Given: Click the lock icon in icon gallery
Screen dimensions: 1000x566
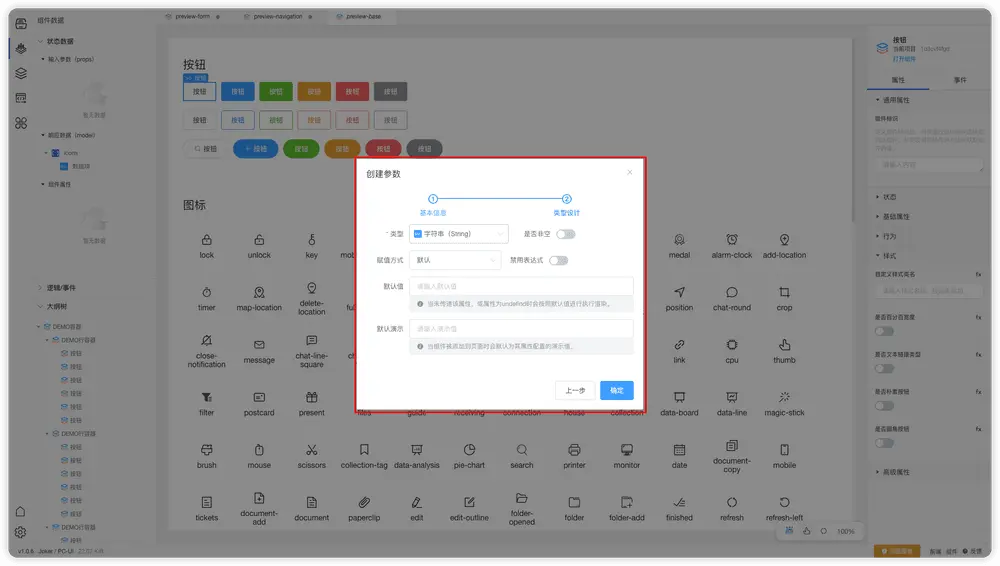Looking at the screenshot, I should (x=207, y=241).
